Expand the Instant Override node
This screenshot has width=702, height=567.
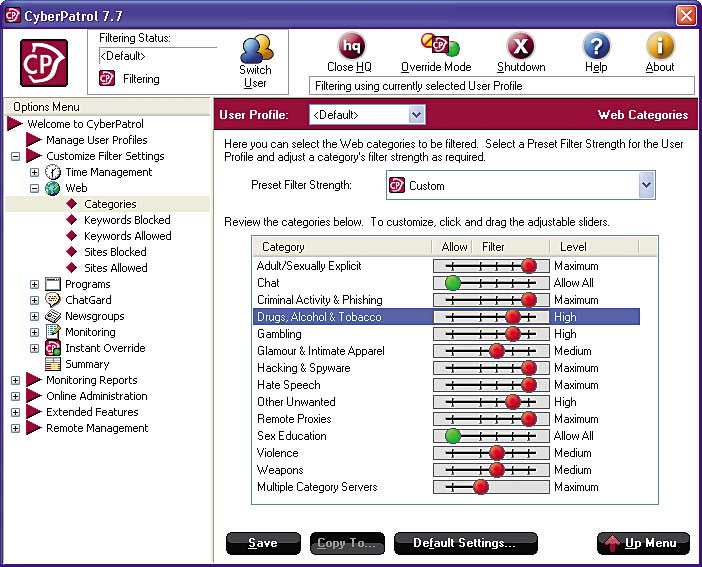coord(34,348)
